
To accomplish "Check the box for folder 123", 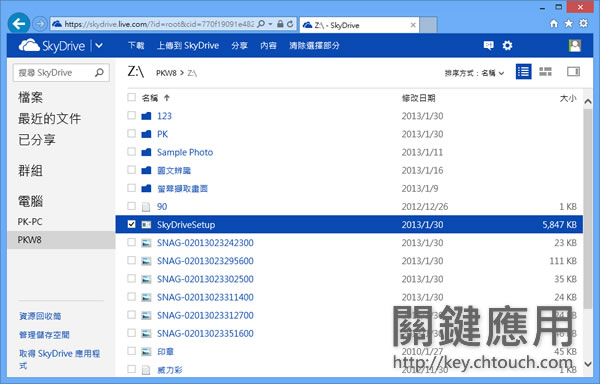I will pos(131,115).
